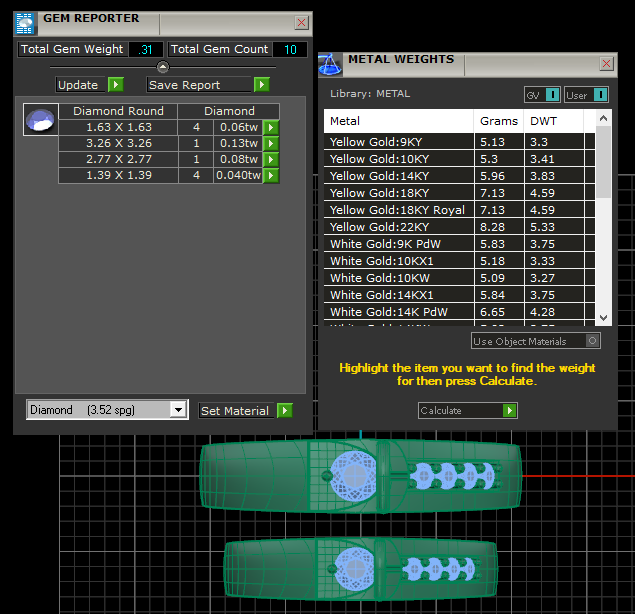This screenshot has width=635, height=614.
Task: Click the Gem Reporter panel icon
Action: (25, 22)
